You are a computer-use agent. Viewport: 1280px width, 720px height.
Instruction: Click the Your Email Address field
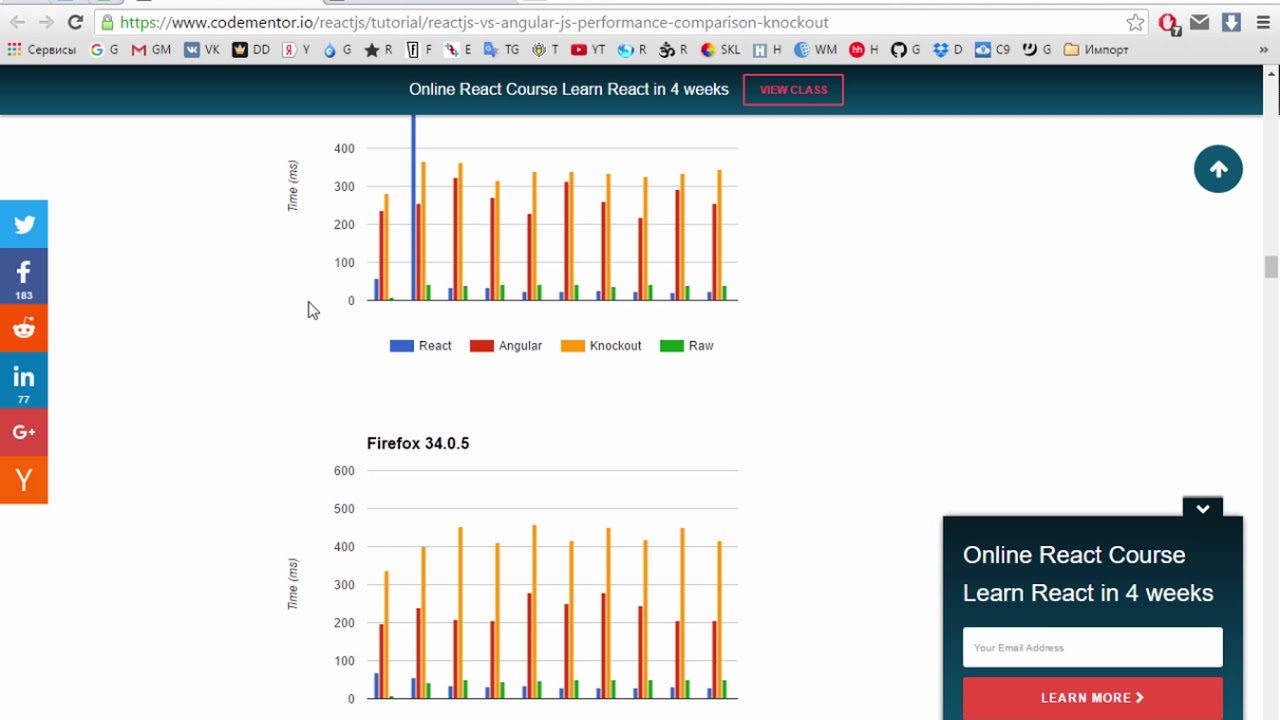coord(1092,647)
